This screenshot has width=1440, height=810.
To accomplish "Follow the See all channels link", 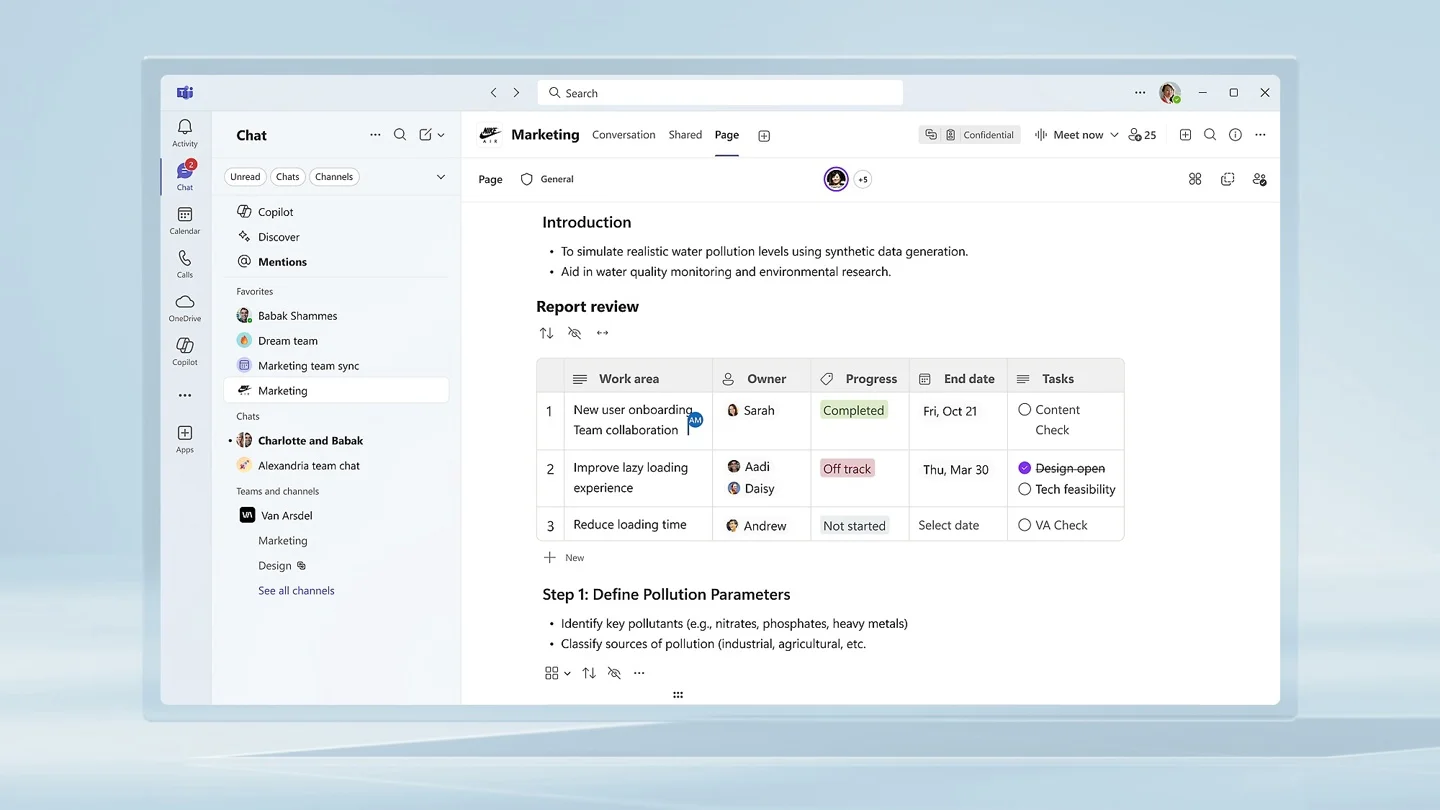I will pyautogui.click(x=296, y=591).
